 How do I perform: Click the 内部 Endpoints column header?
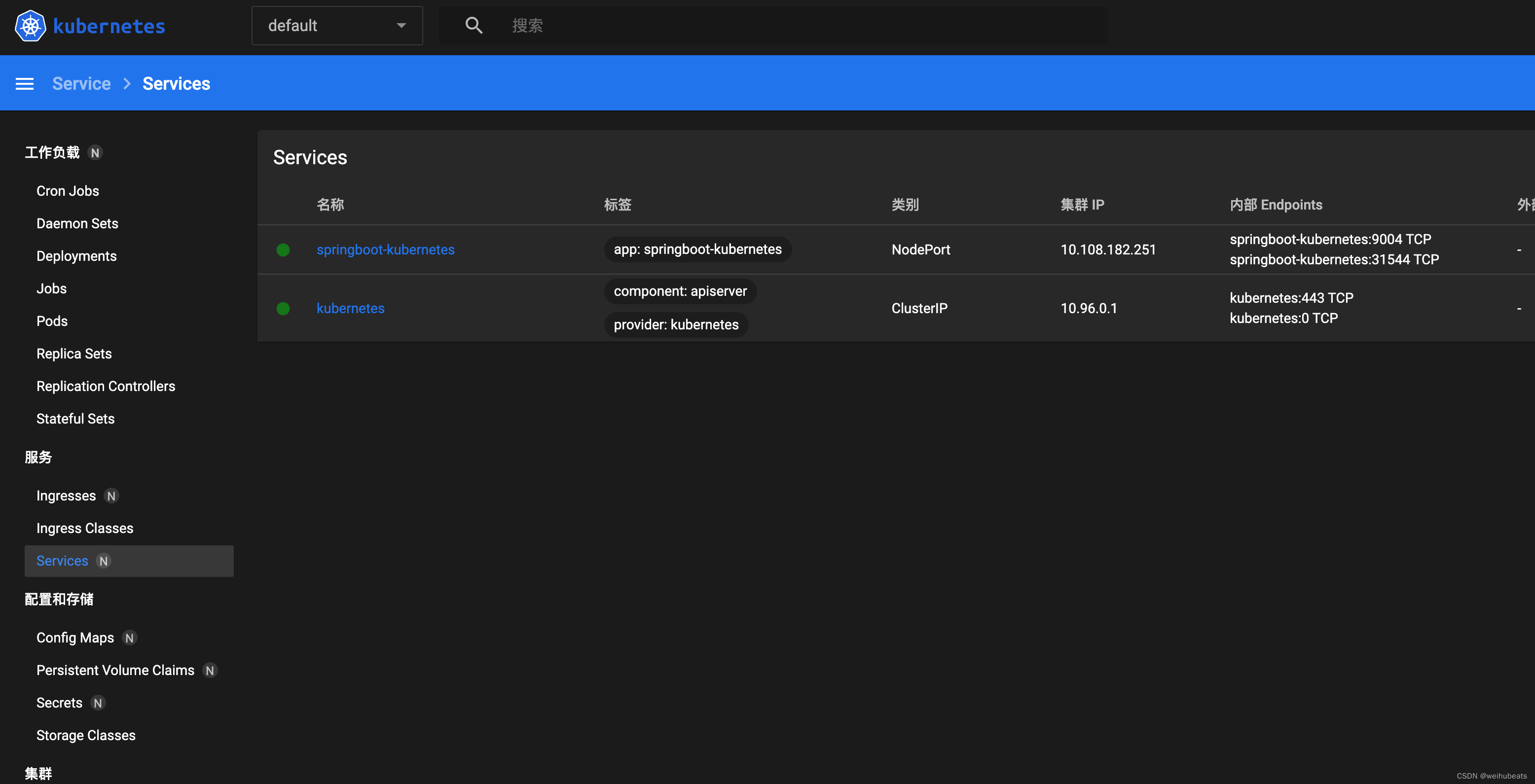(1276, 204)
